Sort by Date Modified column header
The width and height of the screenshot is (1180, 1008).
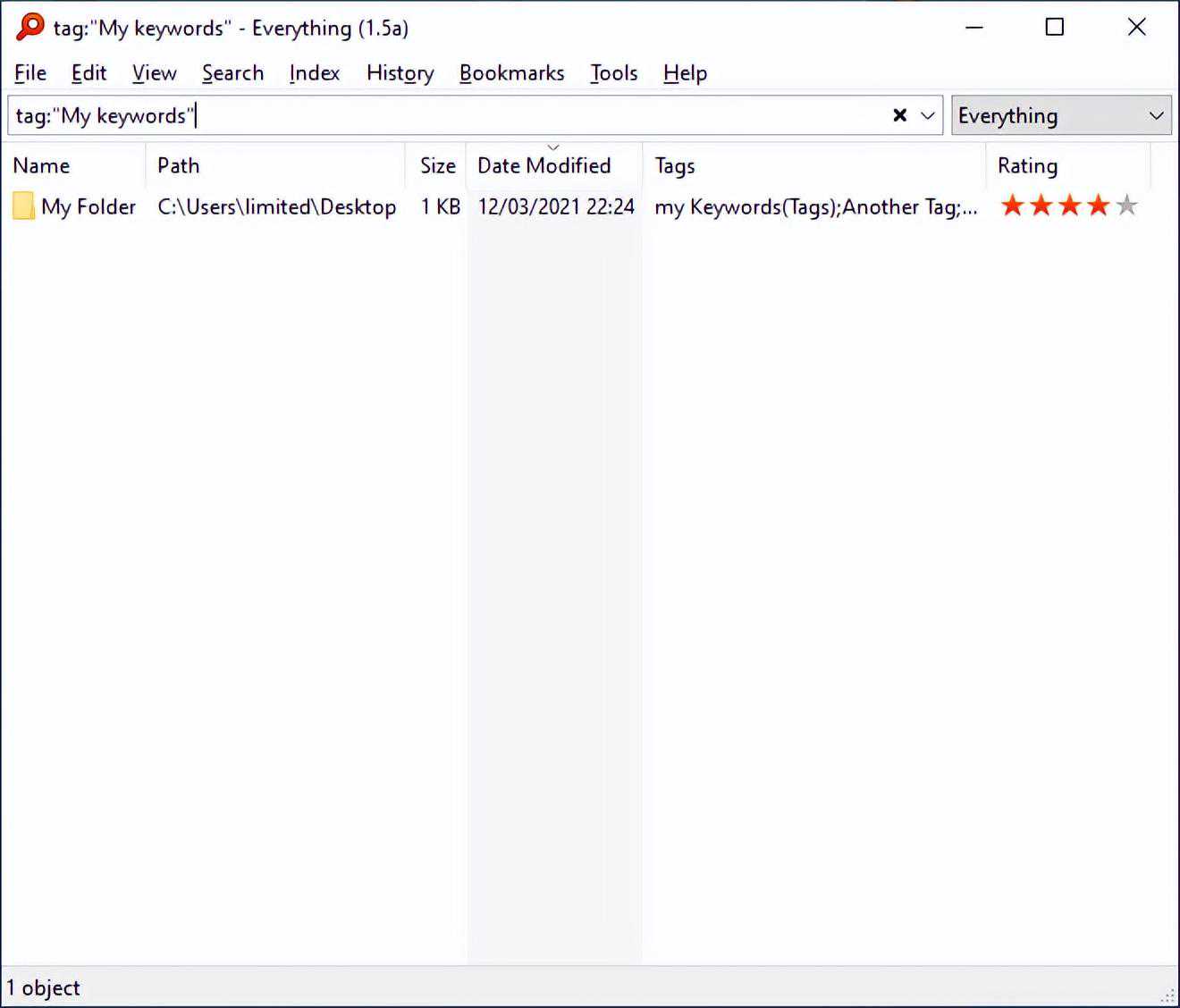544,166
